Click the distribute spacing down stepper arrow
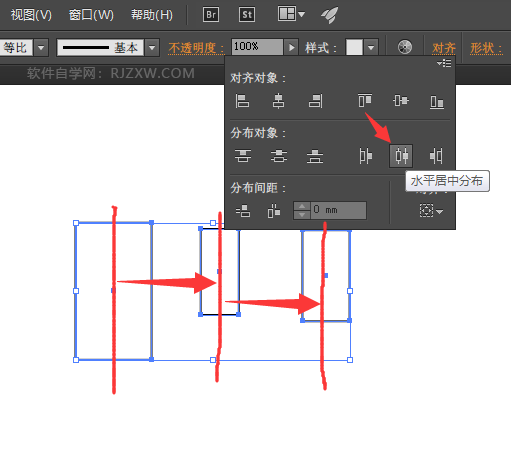 coord(302,215)
